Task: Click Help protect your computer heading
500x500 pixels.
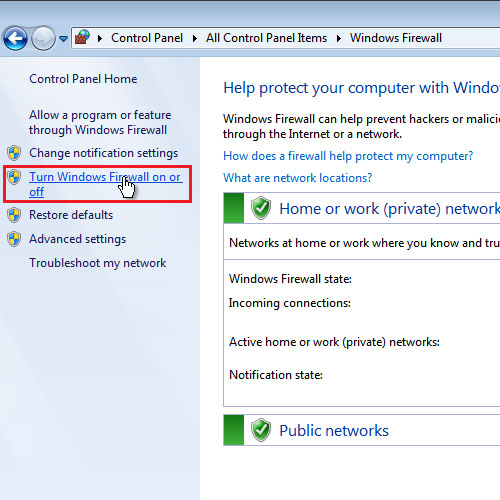Action: pos(362,88)
